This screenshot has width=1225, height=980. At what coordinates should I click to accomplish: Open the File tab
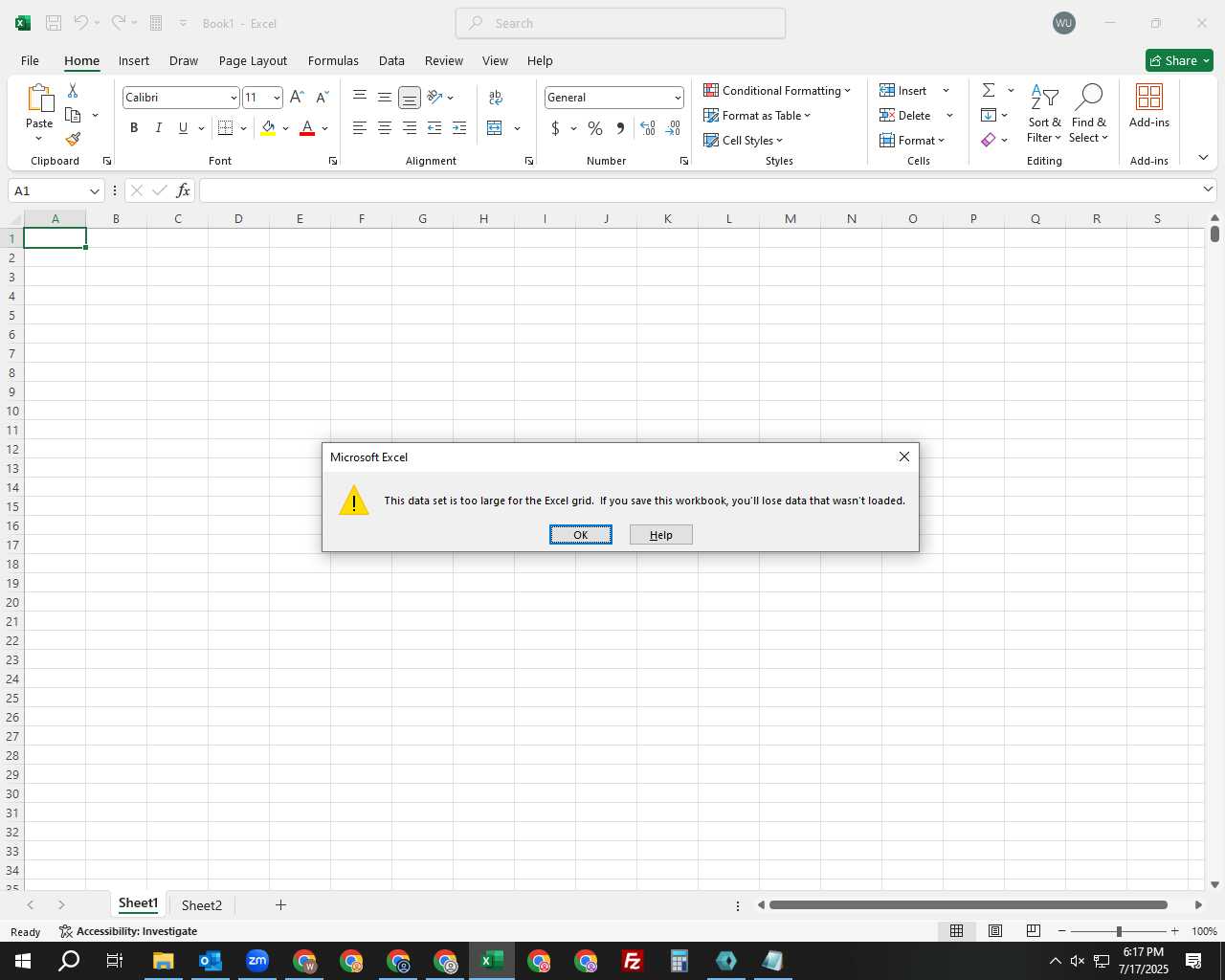(x=30, y=60)
